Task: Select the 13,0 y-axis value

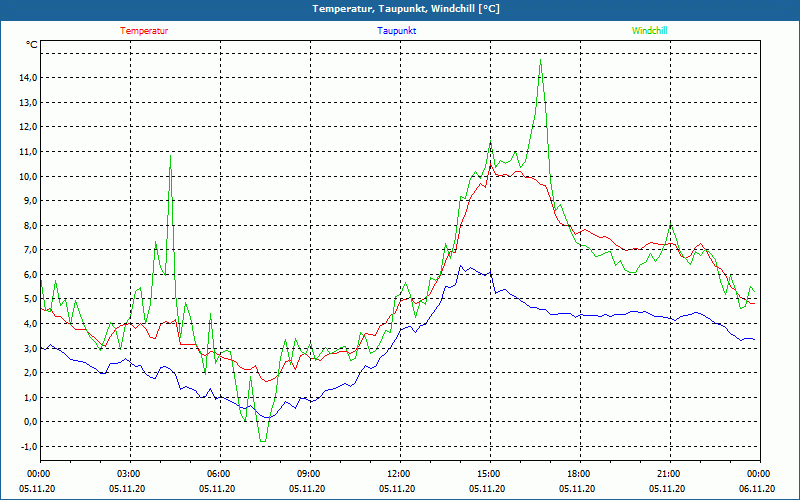Action: (29, 102)
